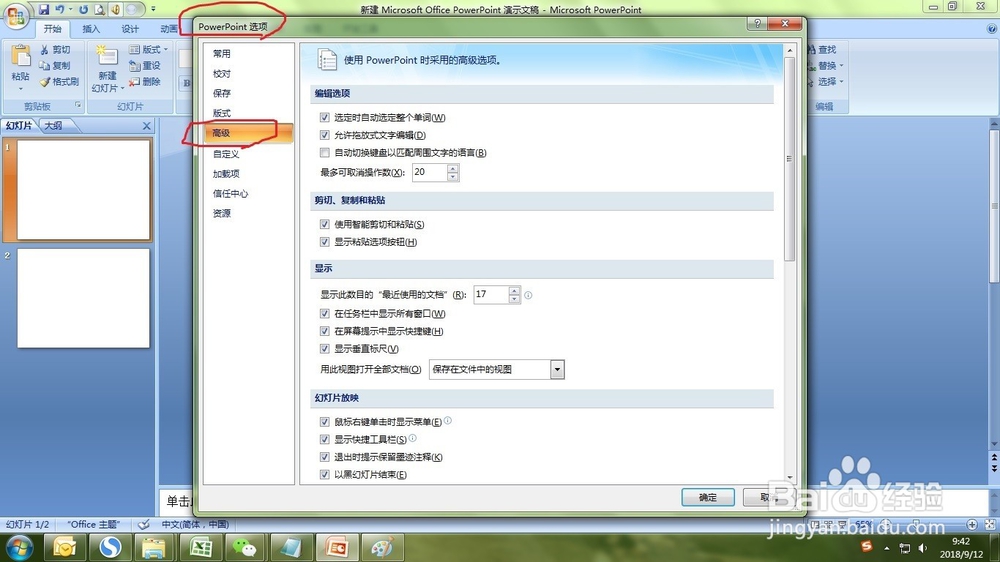This screenshot has width=1000, height=562.
Task: Click the 粘贴 (Paste) clipboard icon
Action: [20, 57]
